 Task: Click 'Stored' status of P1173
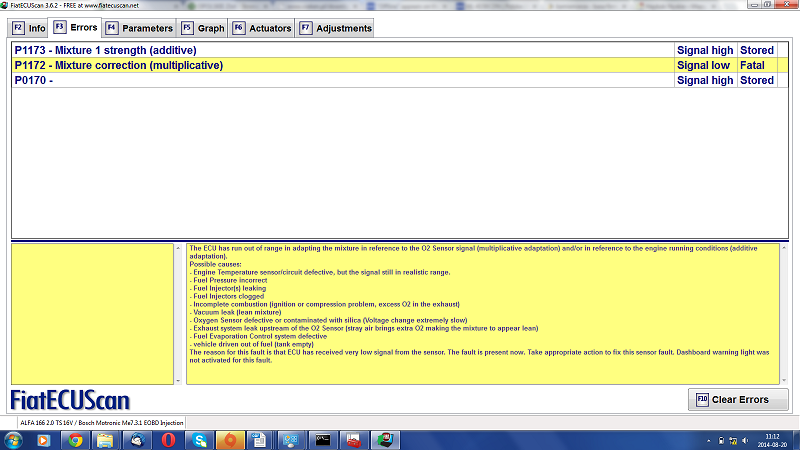757,50
